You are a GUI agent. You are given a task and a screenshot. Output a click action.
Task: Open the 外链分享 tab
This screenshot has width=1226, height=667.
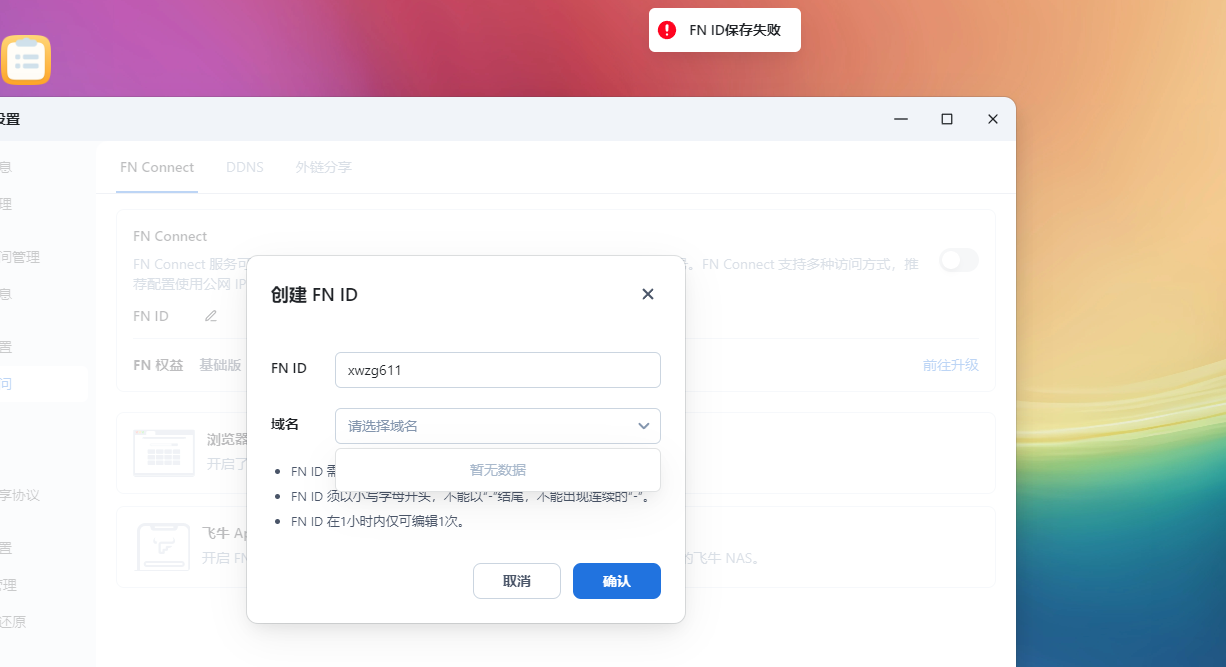[323, 167]
